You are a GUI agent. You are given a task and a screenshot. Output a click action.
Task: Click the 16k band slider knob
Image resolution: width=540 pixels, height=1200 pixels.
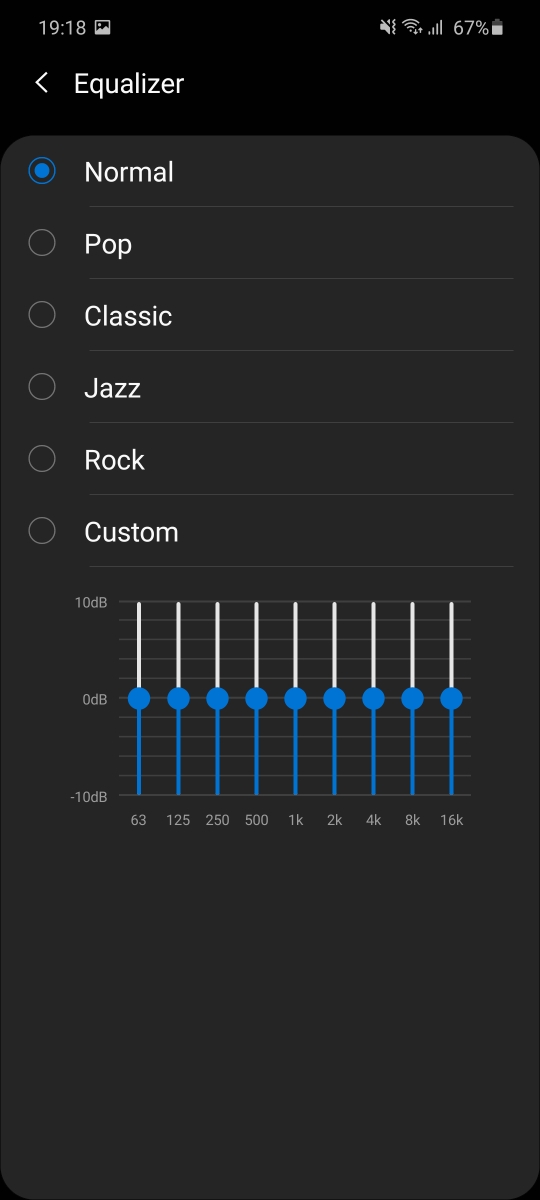(451, 698)
